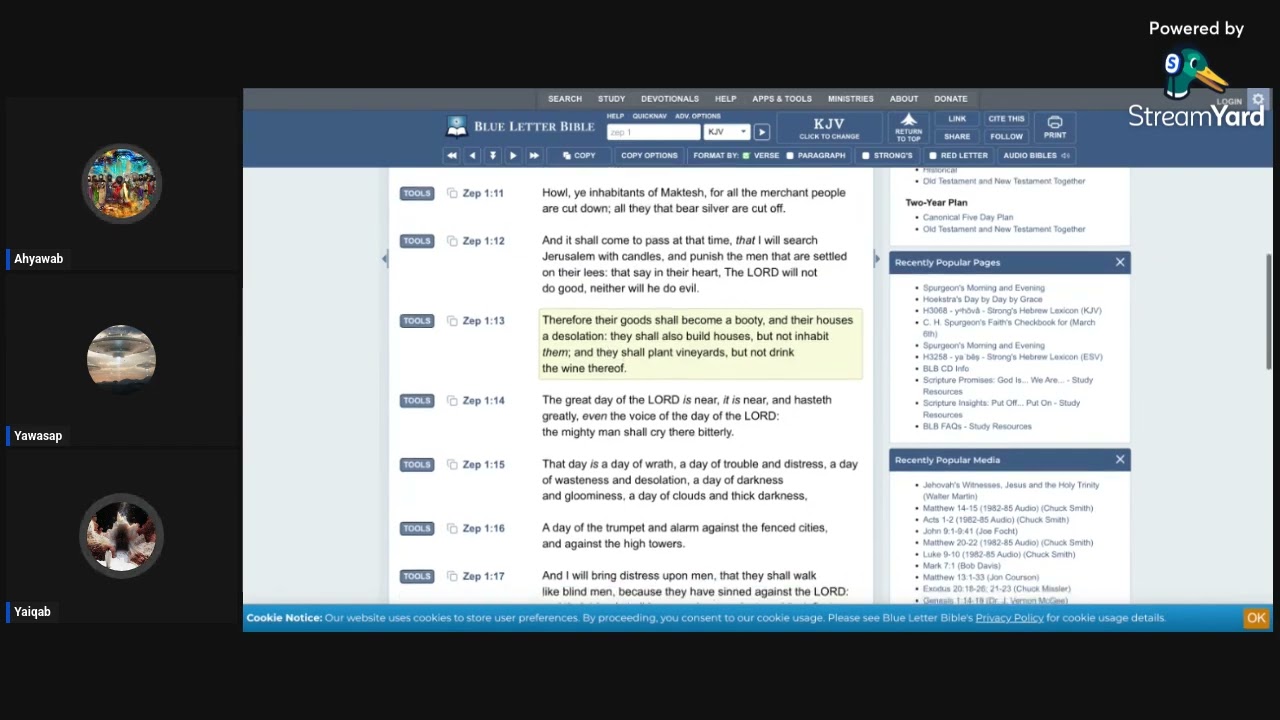Open Spurgeon's Morning and Evening first link
The height and width of the screenshot is (720, 1280).
pos(983,288)
